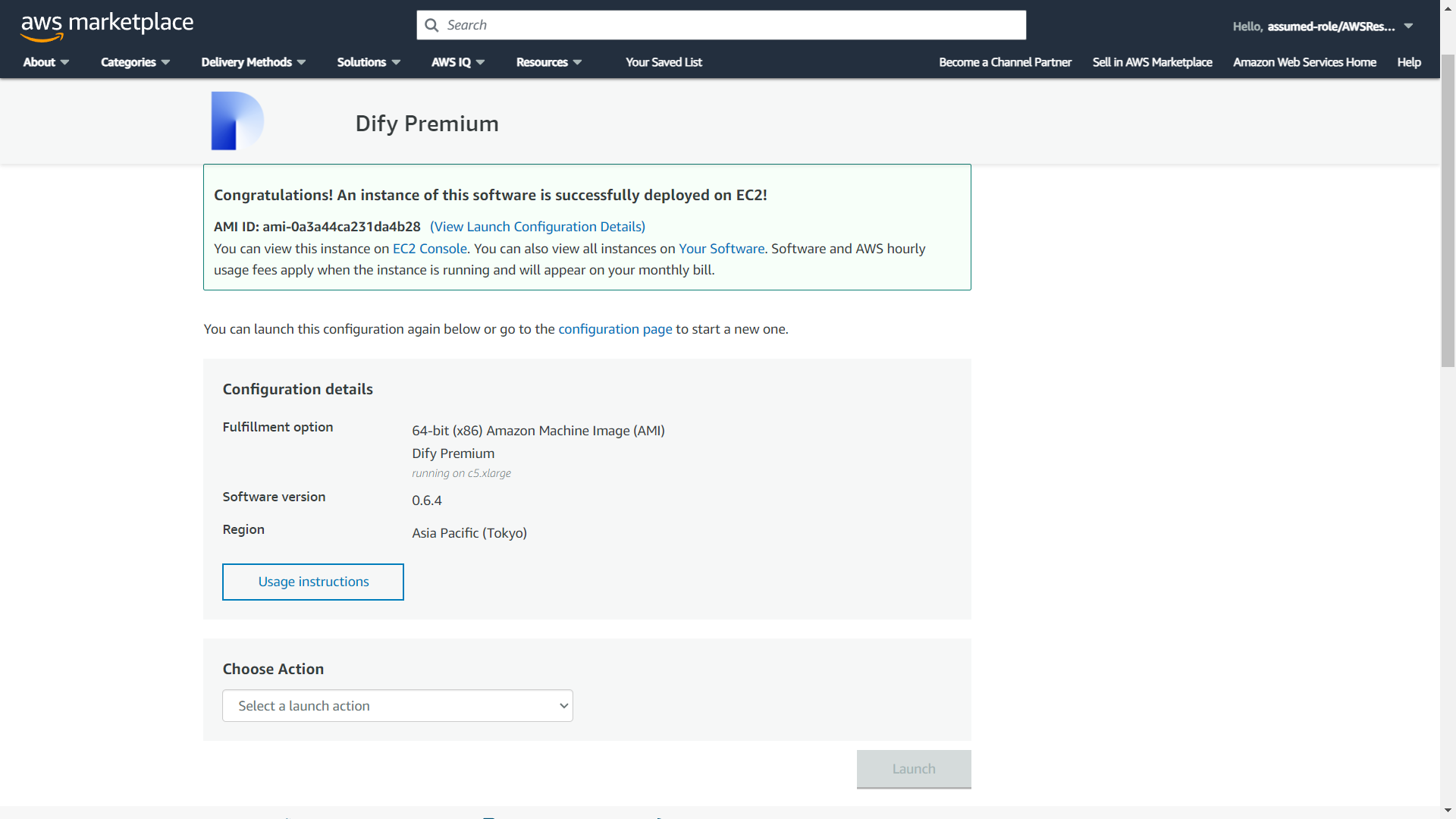Open the Resources menu

click(x=548, y=62)
